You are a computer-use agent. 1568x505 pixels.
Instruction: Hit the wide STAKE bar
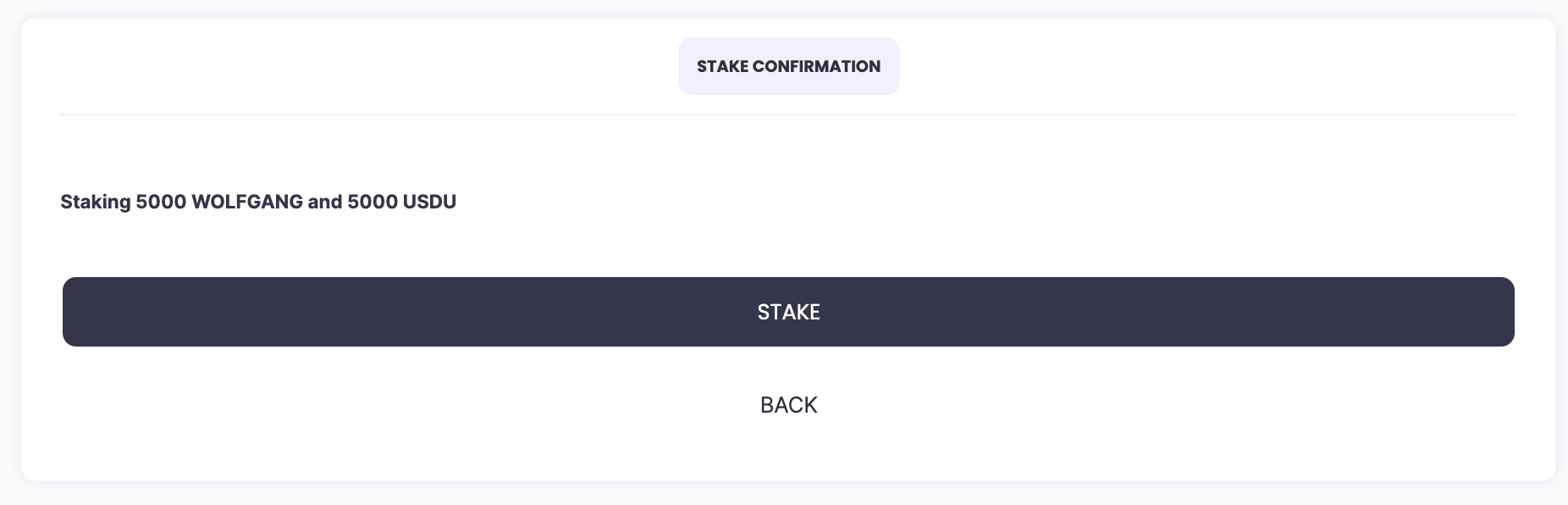[x=788, y=312]
